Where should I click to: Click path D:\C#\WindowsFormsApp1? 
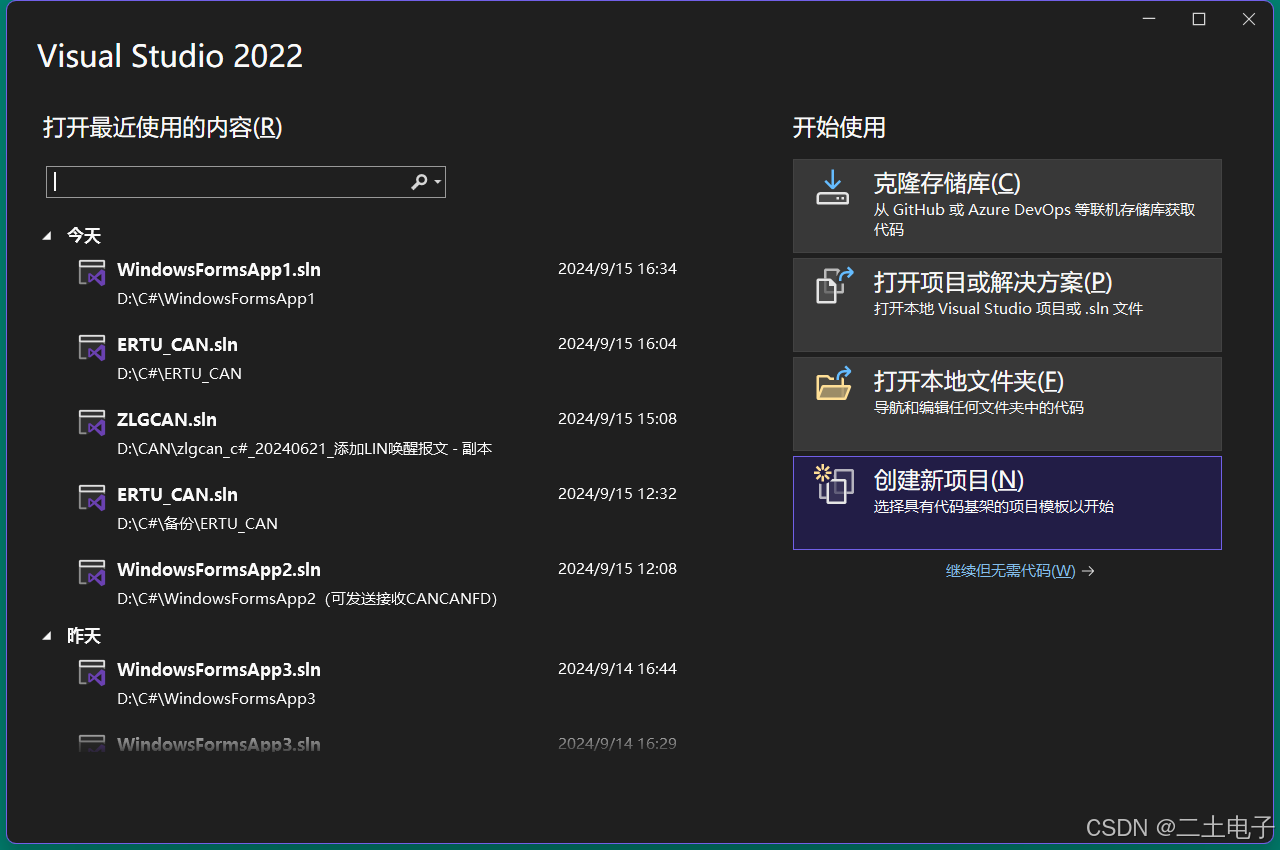[x=216, y=299]
